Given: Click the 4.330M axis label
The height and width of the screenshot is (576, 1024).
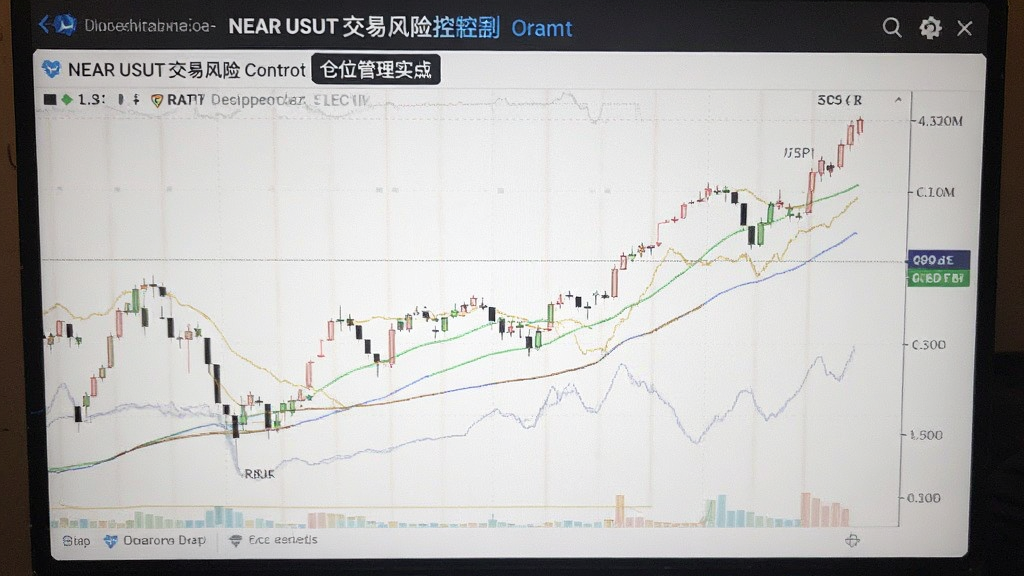Looking at the screenshot, I should click(940, 121).
